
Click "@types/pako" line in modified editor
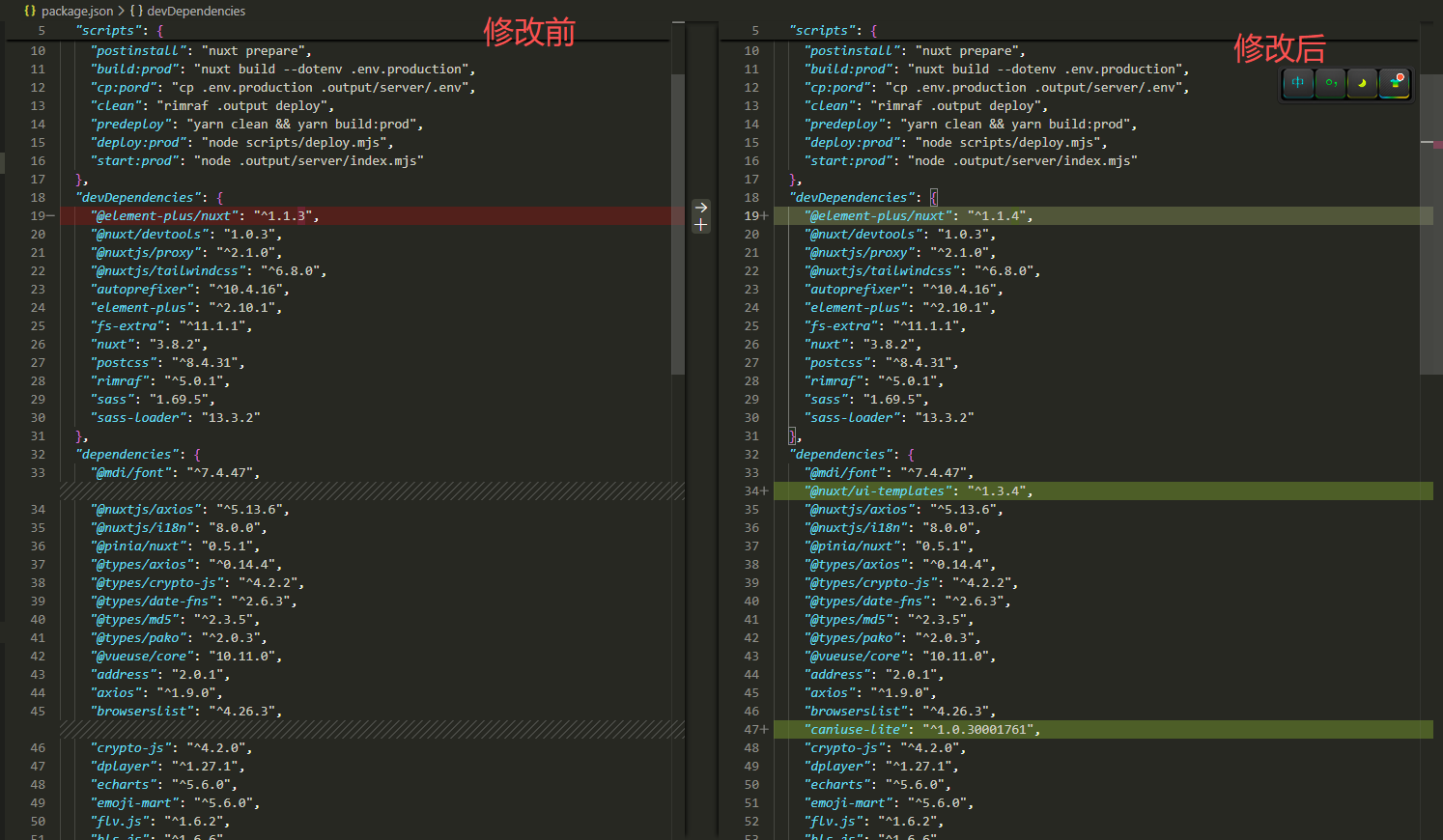tap(892, 638)
